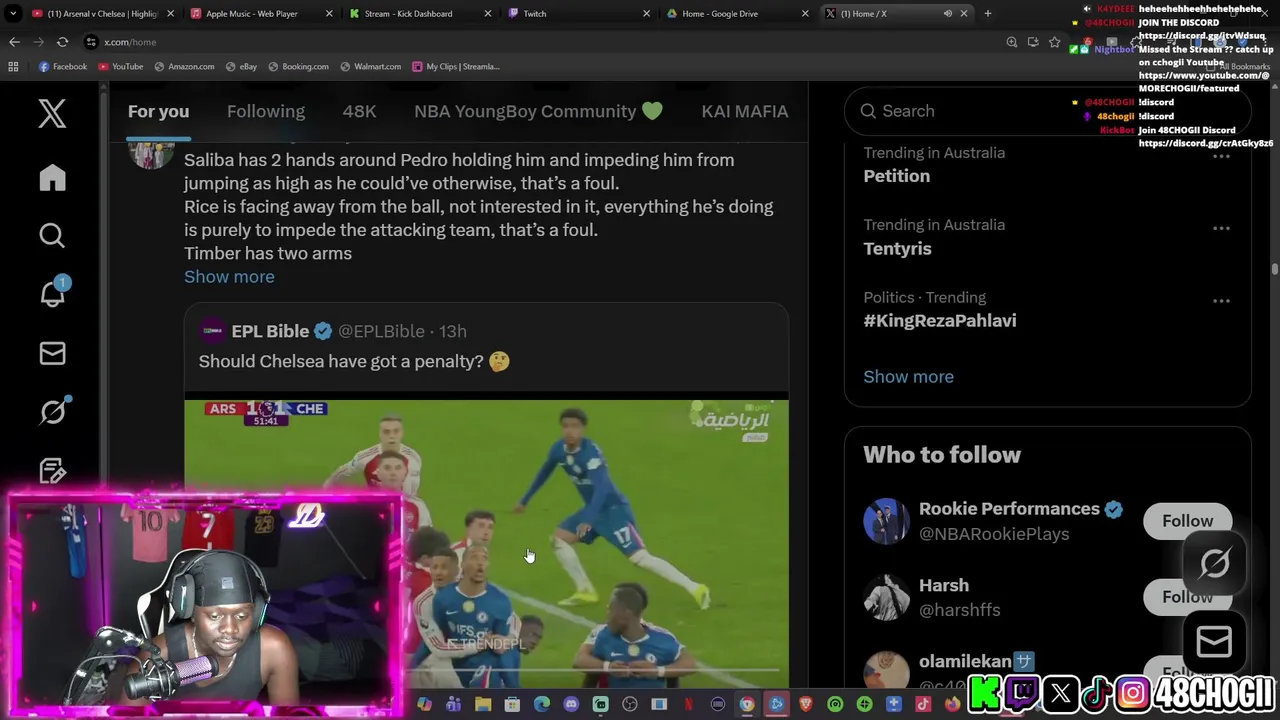
Task: Open the @EPLBible profile handle
Action: (381, 331)
